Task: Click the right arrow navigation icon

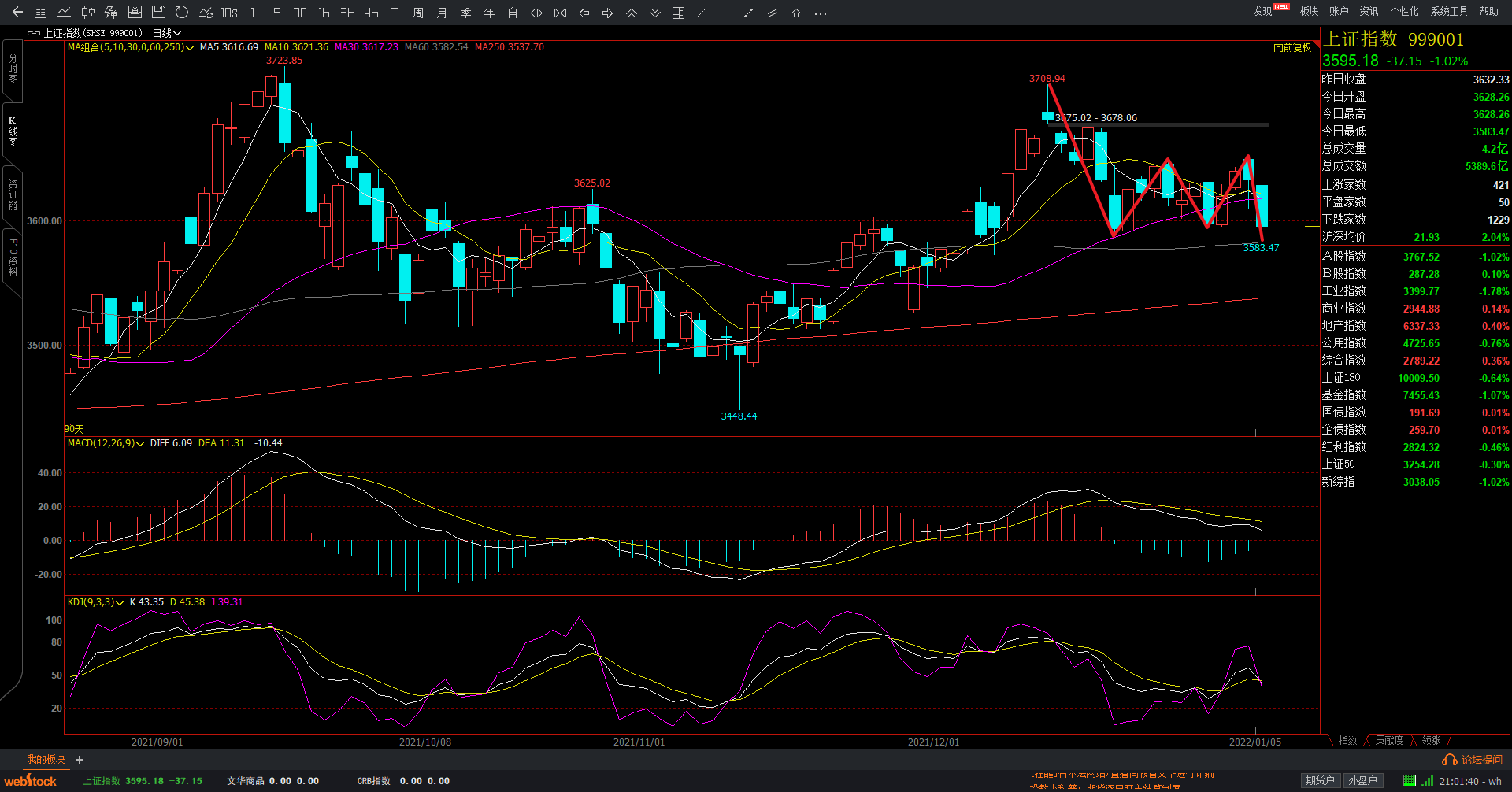Action: pyautogui.click(x=607, y=13)
